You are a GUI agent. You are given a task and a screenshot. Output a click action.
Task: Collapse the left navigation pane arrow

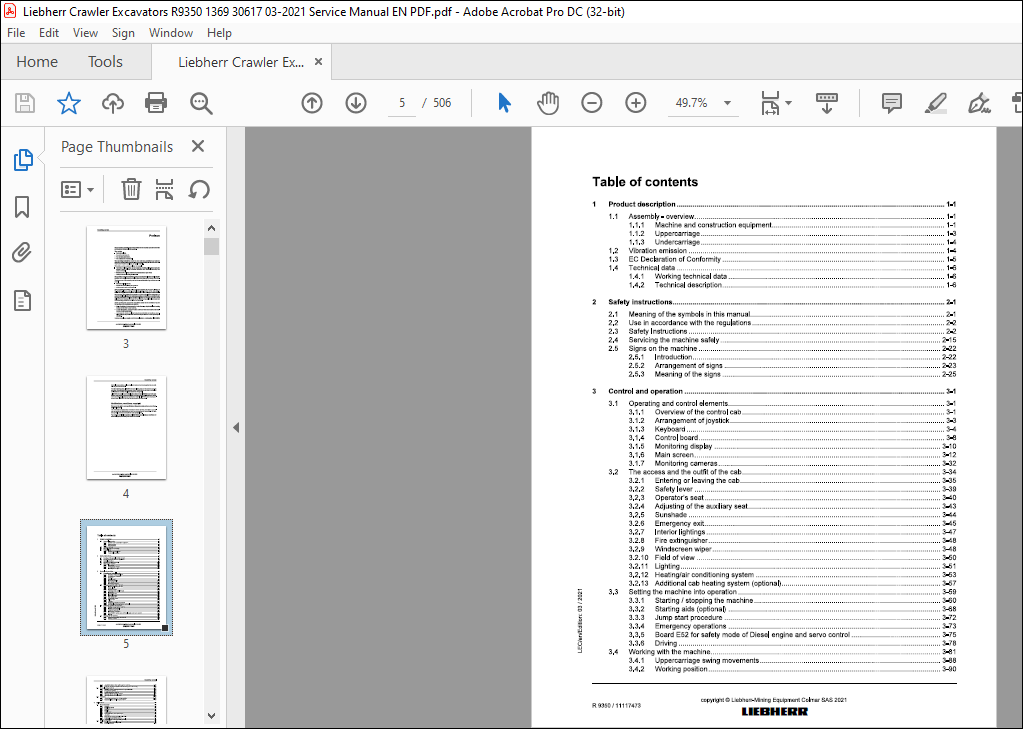tap(236, 427)
